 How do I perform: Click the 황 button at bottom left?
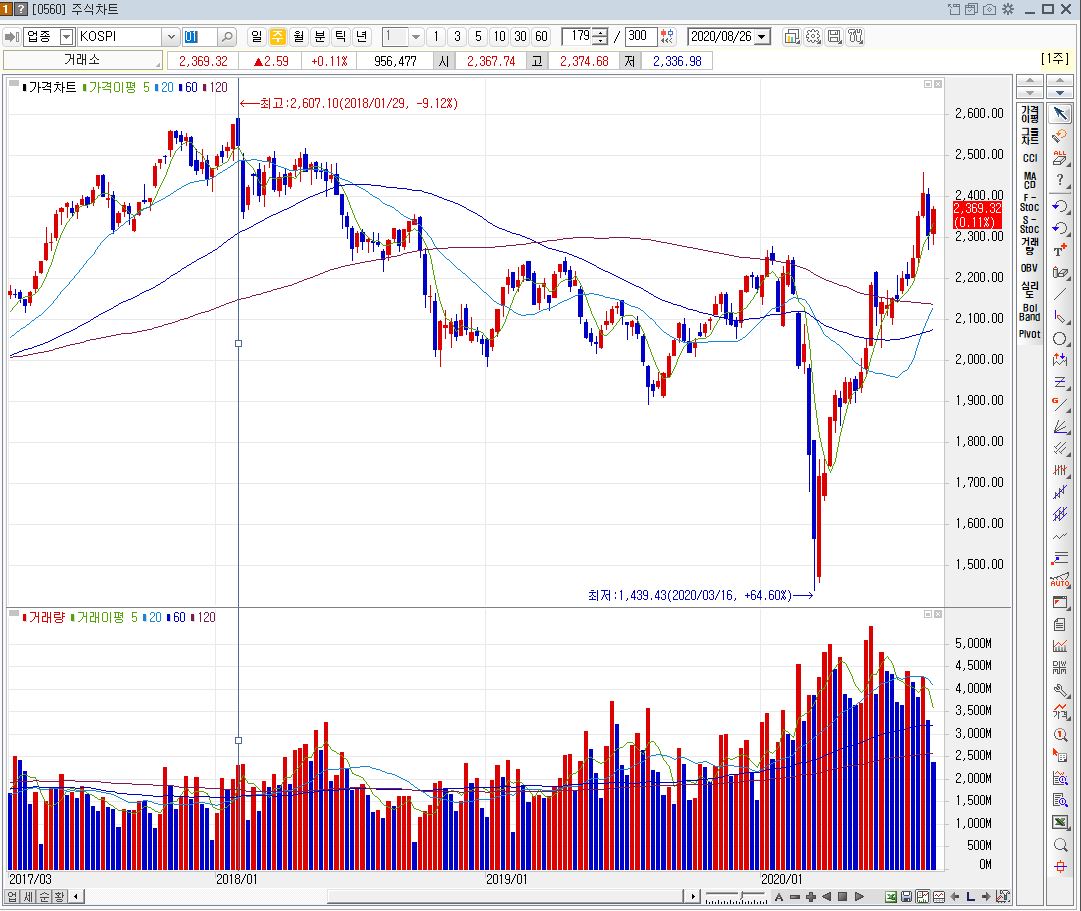(x=59, y=897)
